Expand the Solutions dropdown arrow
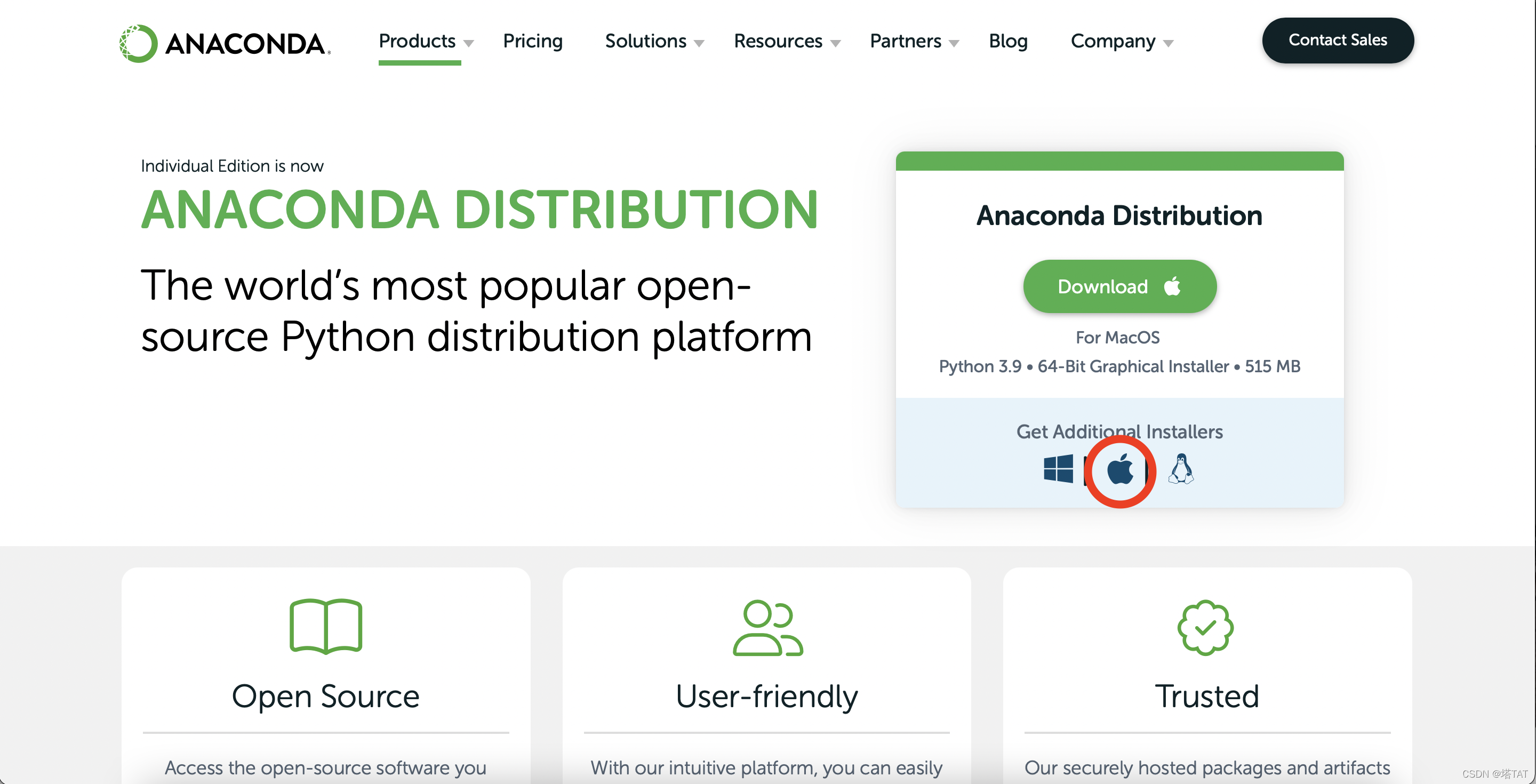1536x784 pixels. pyautogui.click(x=699, y=43)
